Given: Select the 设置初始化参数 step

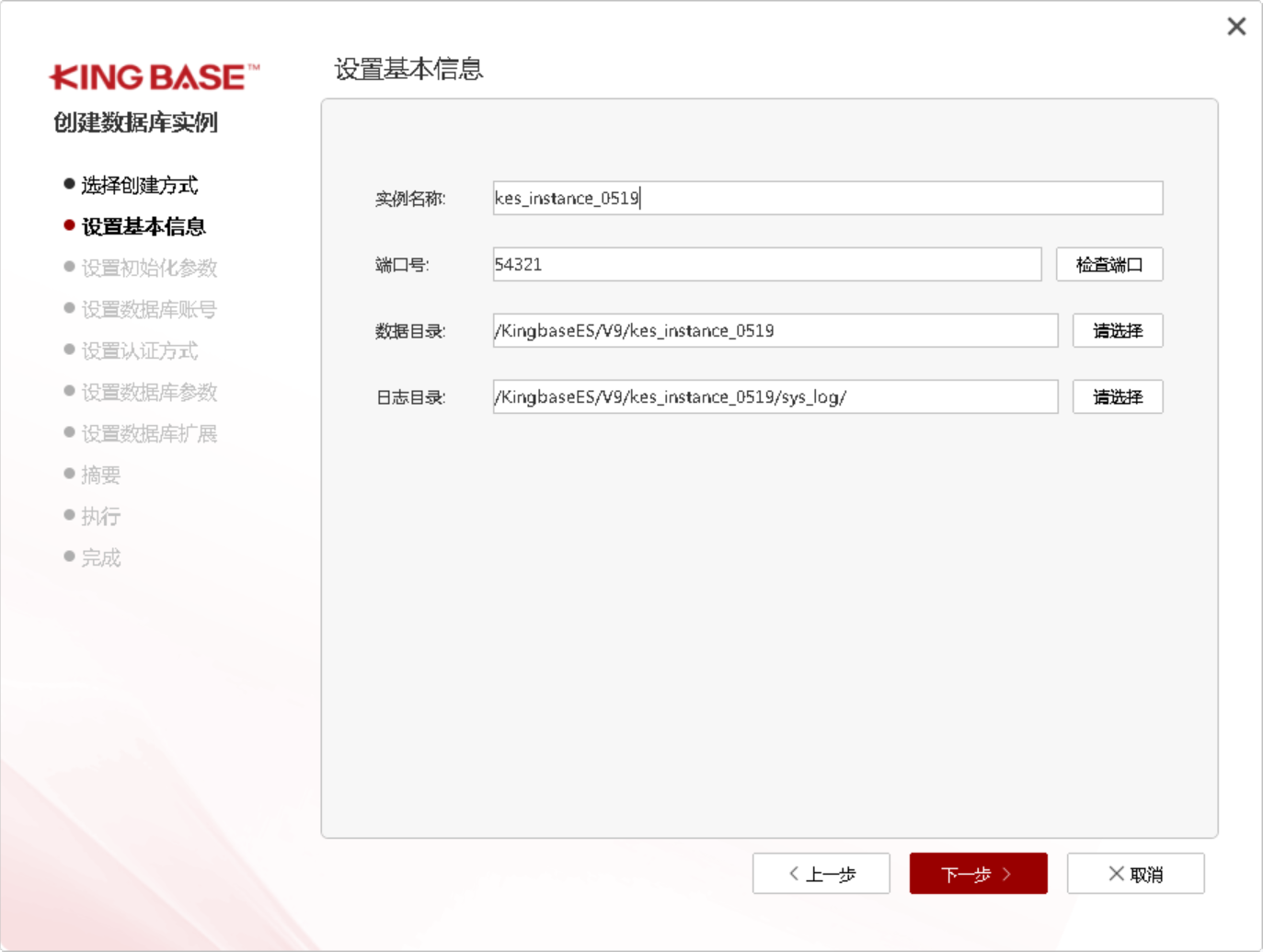Looking at the screenshot, I should (140, 268).
